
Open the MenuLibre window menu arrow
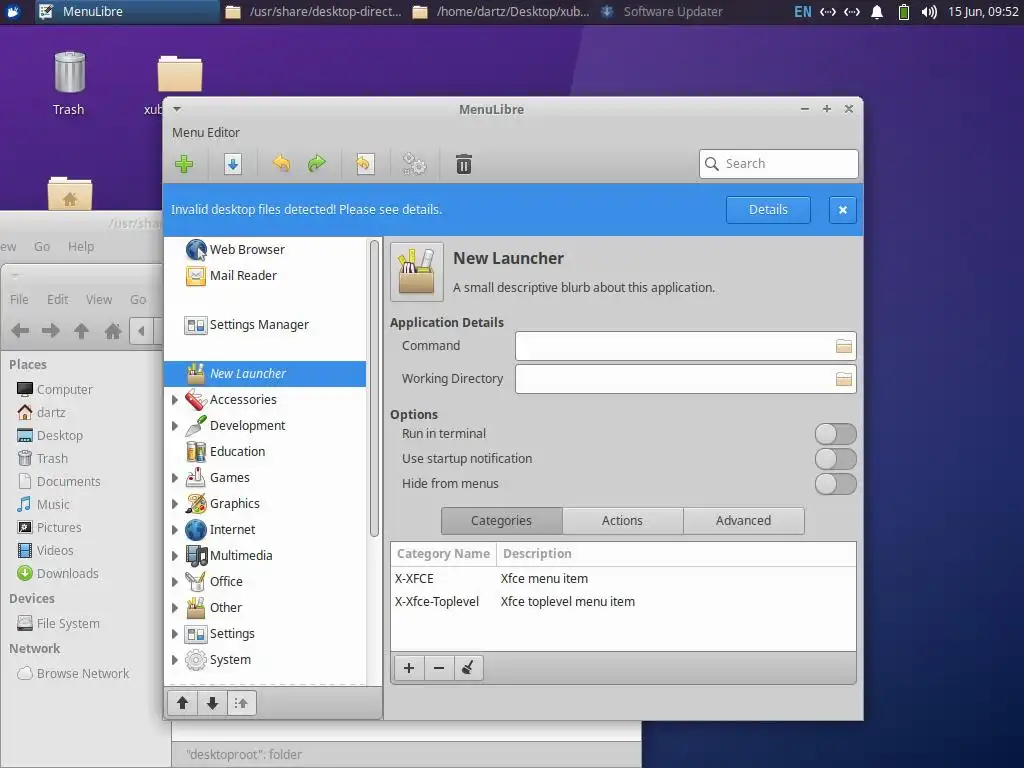177,109
